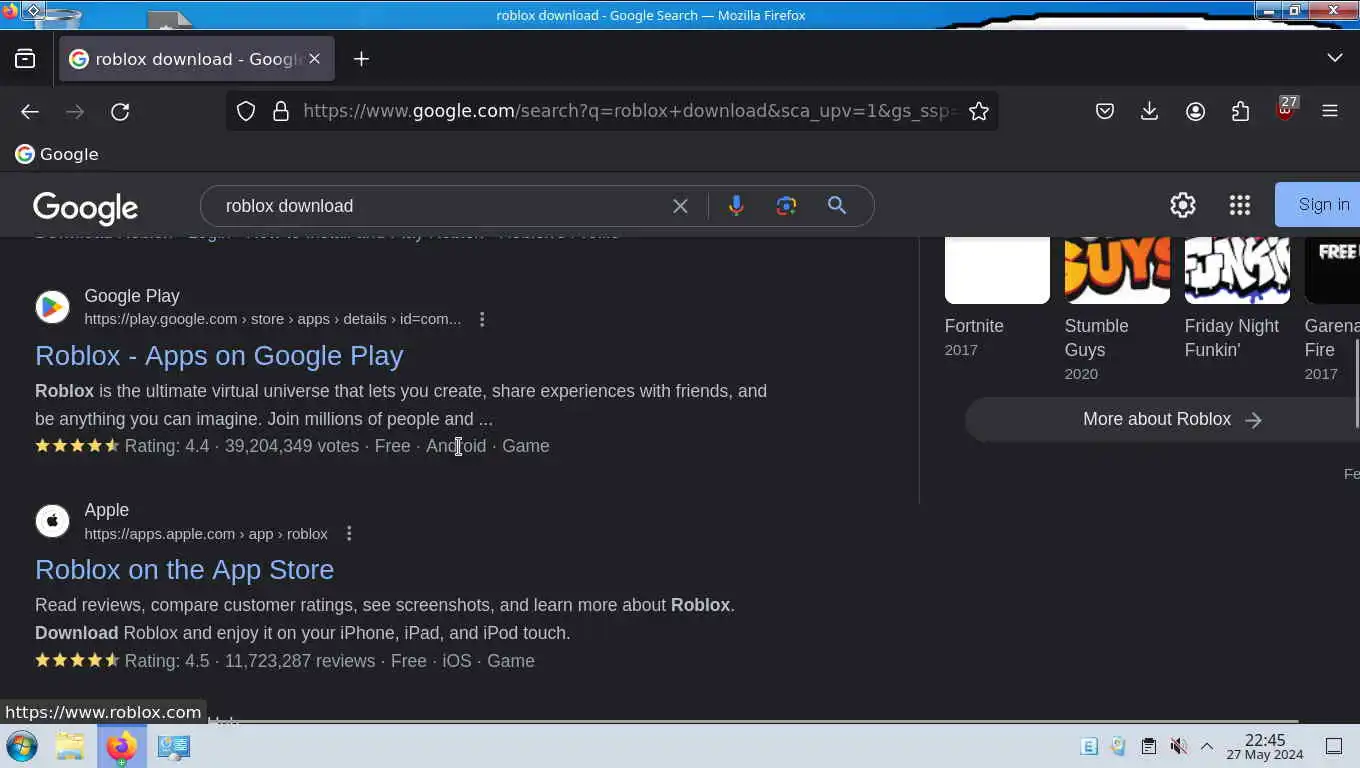Click Rating: 4.4 text under Google Play
Screen dimensions: 1360x768
(167, 446)
